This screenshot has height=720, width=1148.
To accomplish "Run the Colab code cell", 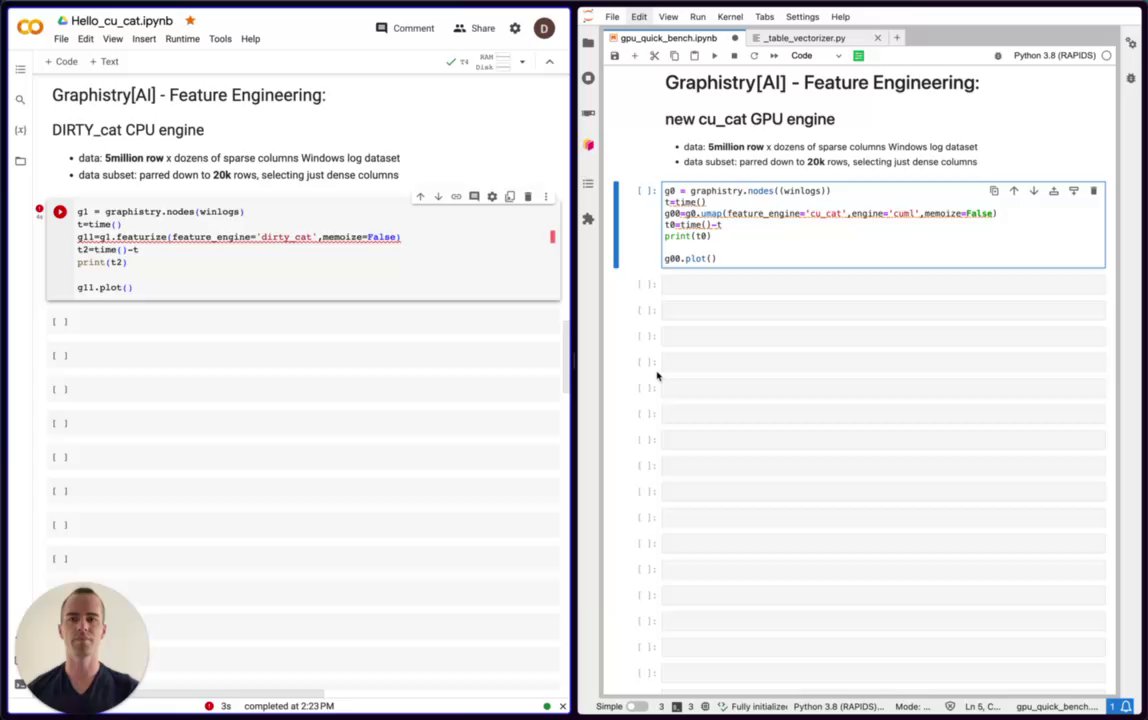I will 60,212.
